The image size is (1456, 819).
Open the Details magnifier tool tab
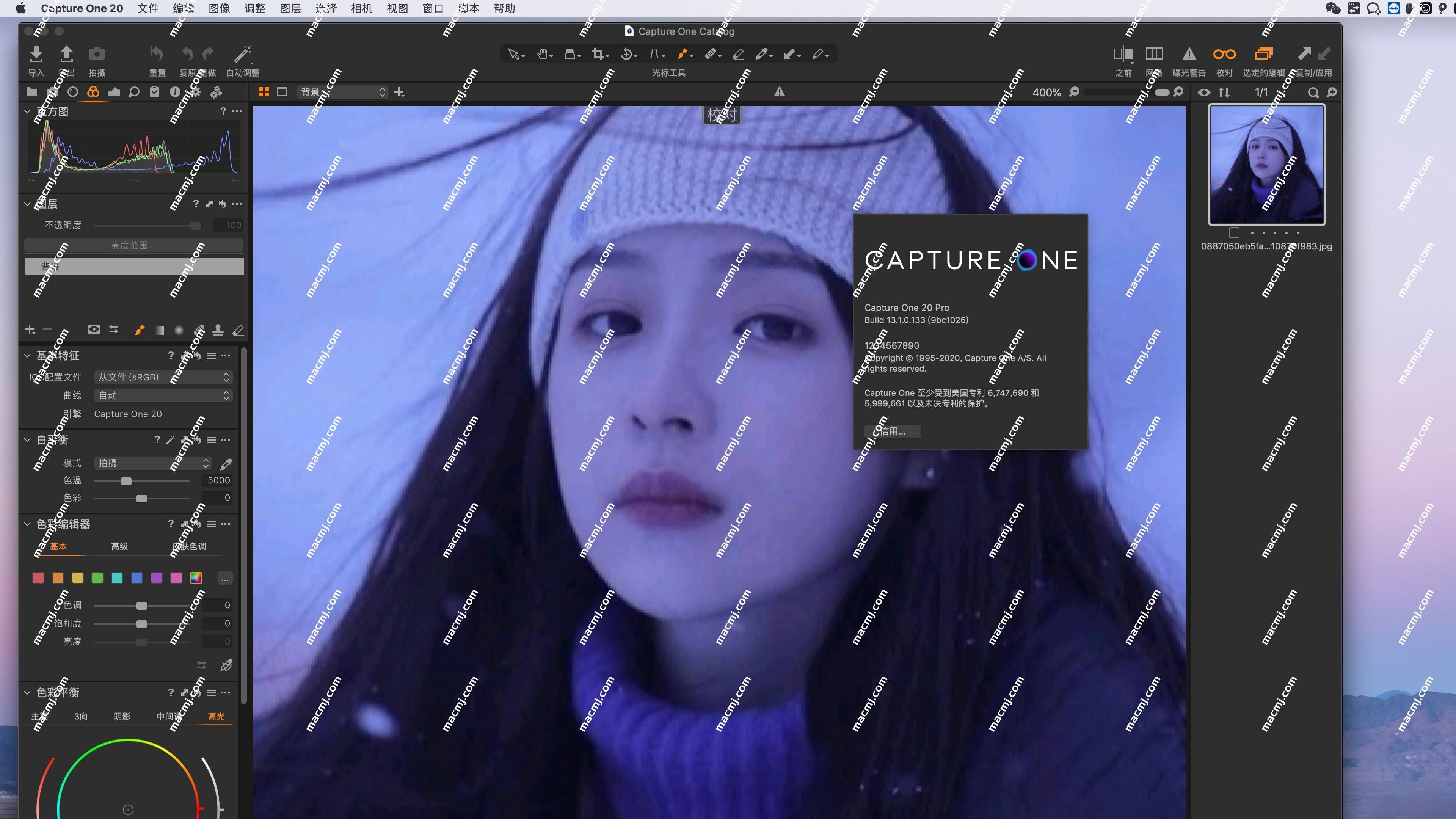point(134,92)
